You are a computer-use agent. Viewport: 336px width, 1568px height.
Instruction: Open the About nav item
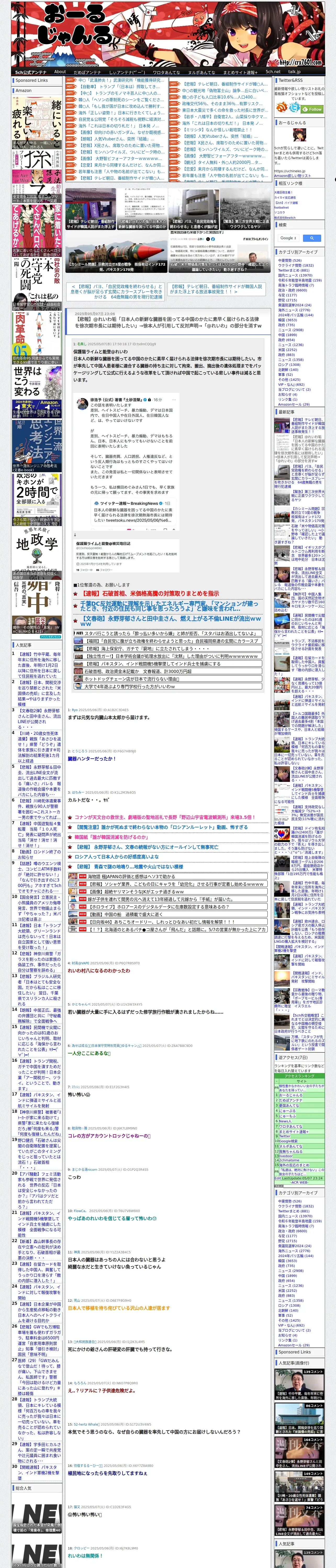[x=60, y=72]
